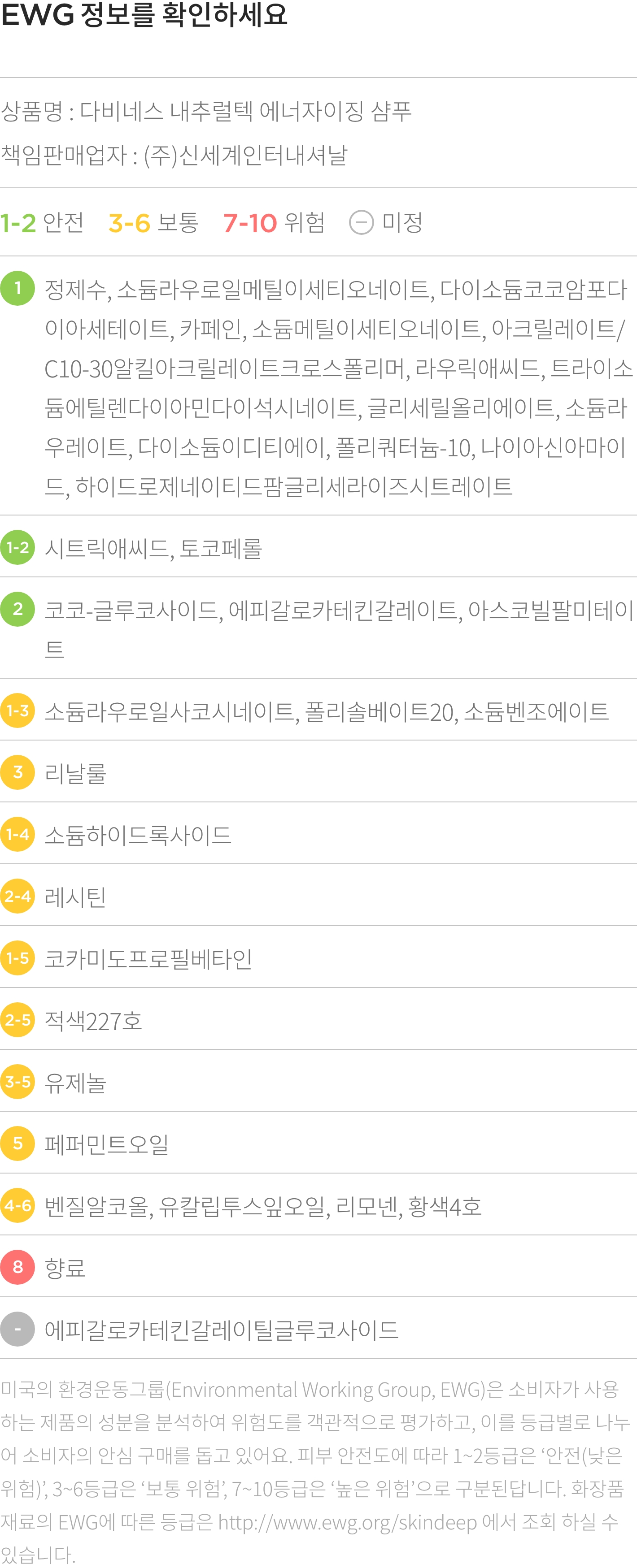Click the green grade 2 badge
Image resolution: width=637 pixels, height=1568 pixels.
coord(17,609)
